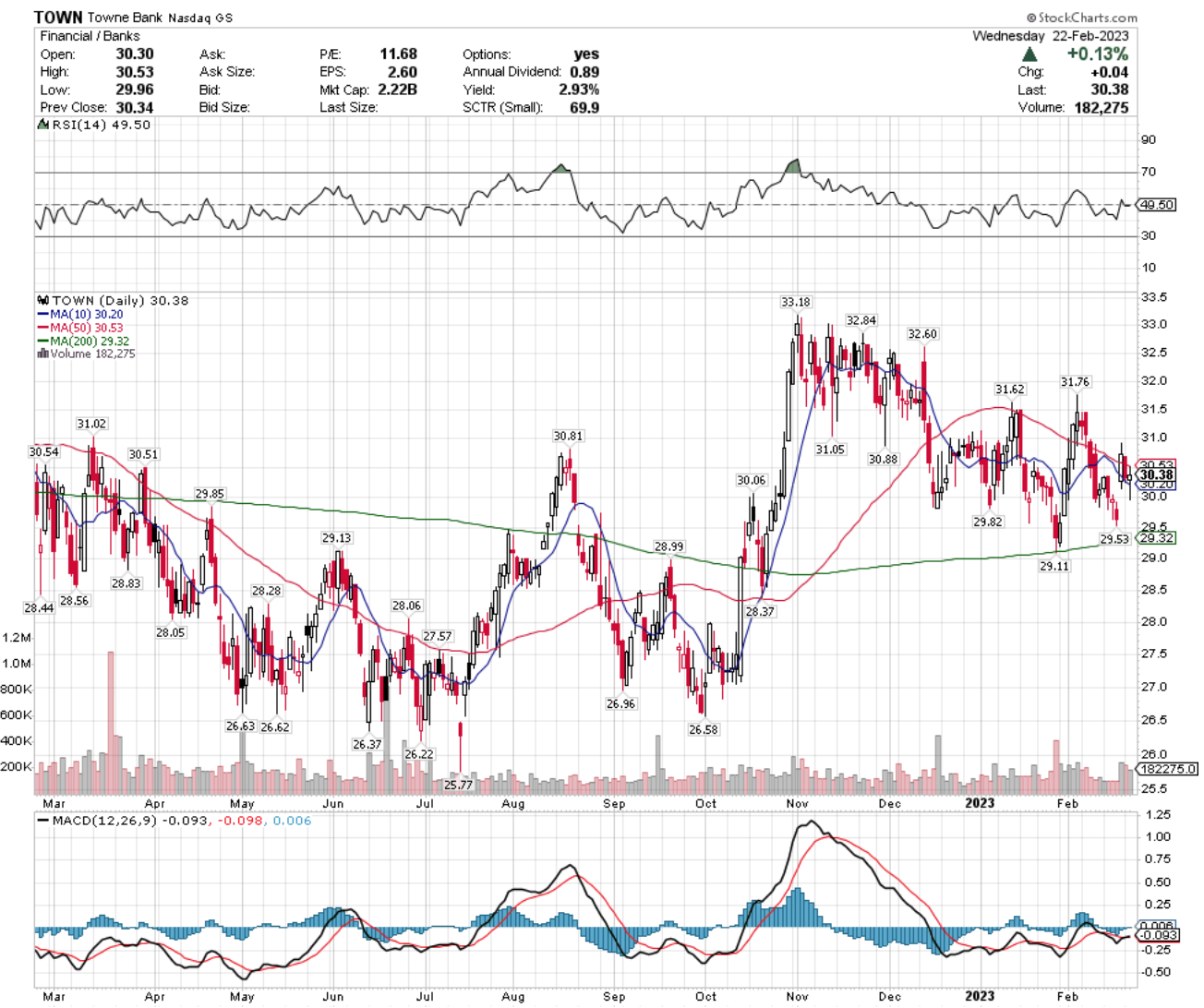
Task: Click the 'RSI(14) 49.50' indicator label
Action: coord(100,125)
